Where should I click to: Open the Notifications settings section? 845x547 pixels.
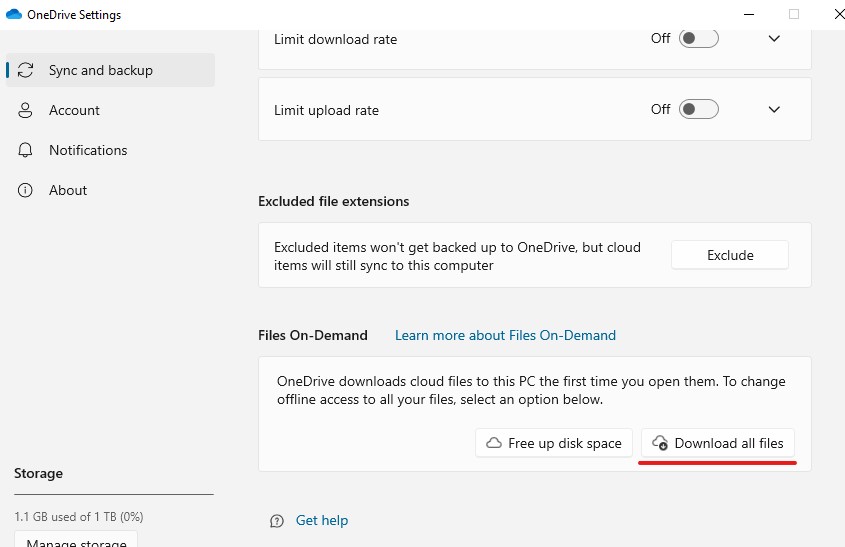pos(110,150)
